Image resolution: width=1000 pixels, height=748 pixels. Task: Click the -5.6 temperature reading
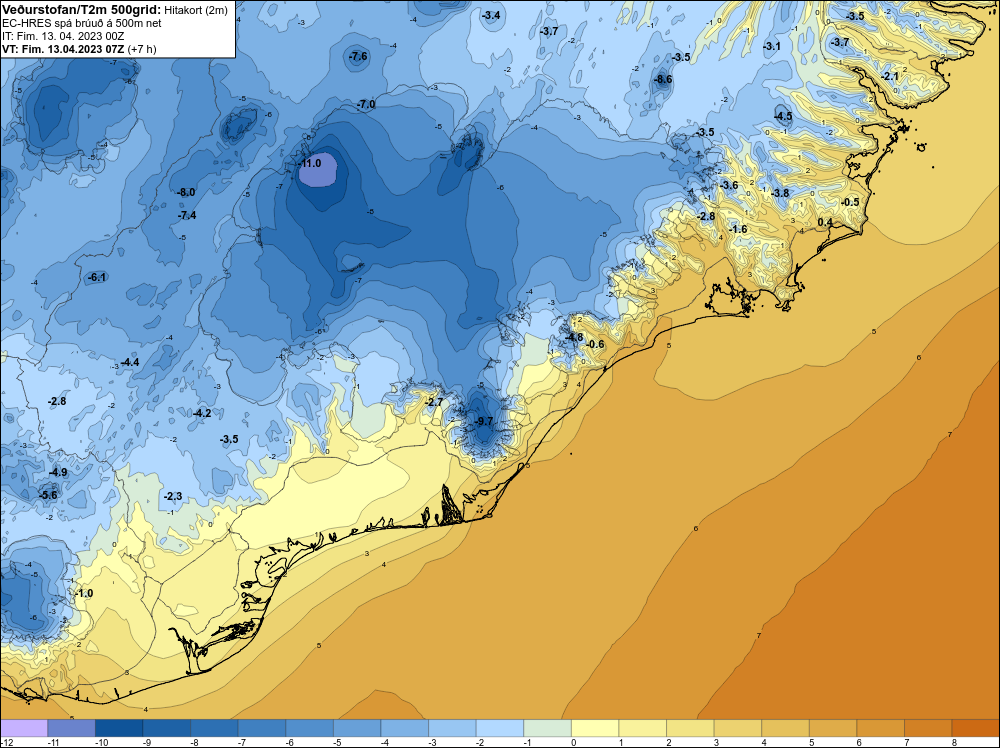48,495
